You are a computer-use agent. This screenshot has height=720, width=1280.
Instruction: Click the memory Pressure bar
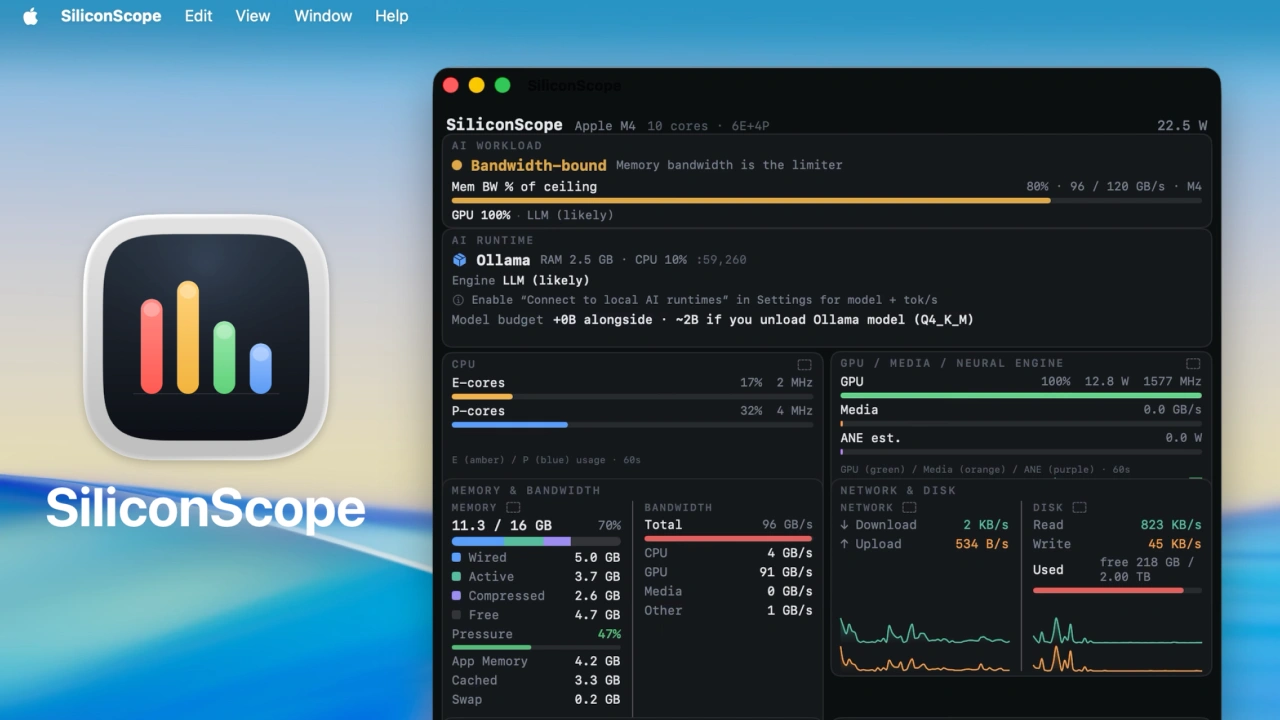click(536, 647)
